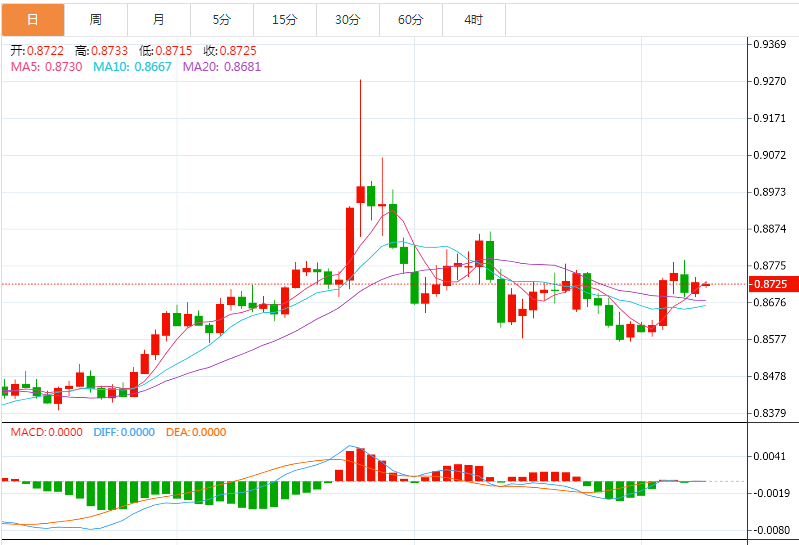
Task: Click the MA20: 0.8681 indicator label
Action: coord(222,67)
